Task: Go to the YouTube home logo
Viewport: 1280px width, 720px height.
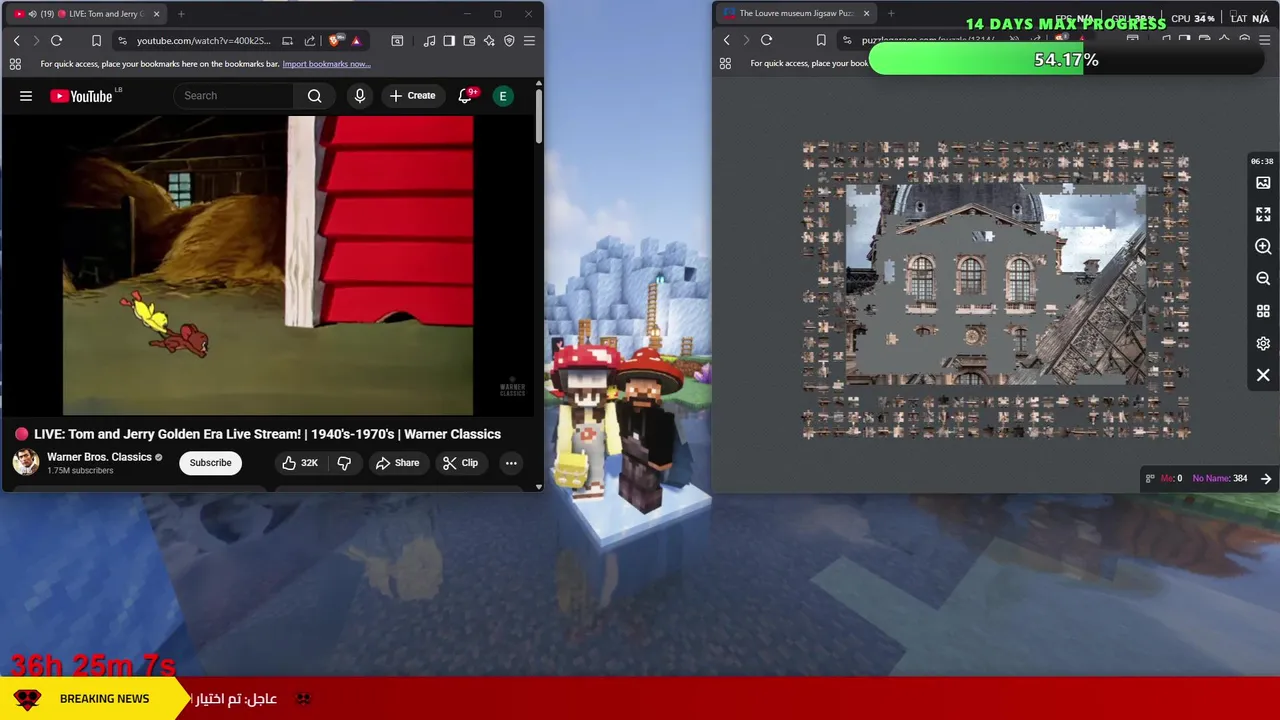Action: tap(81, 96)
